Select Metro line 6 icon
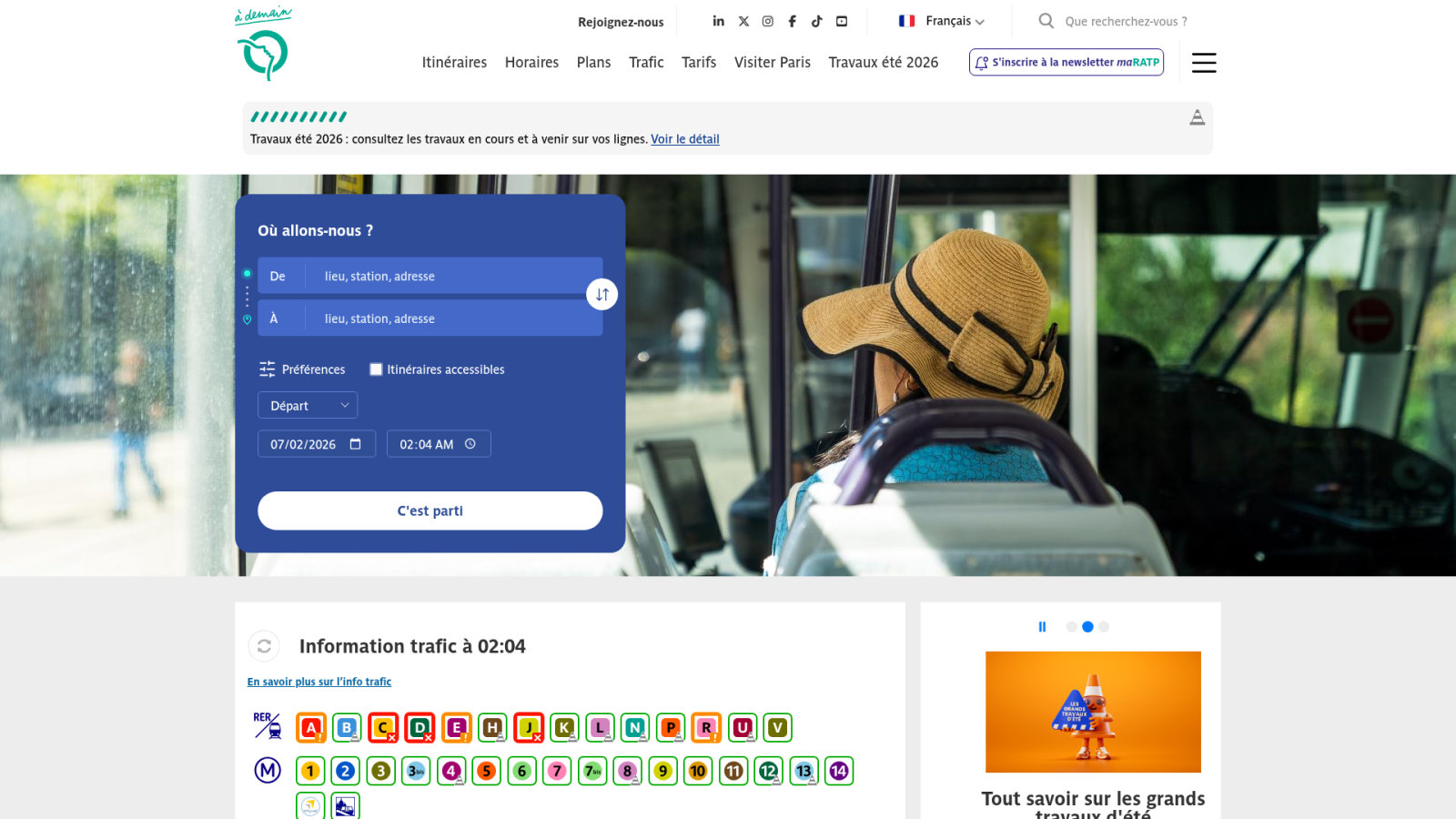This screenshot has height=819, width=1456. click(521, 771)
